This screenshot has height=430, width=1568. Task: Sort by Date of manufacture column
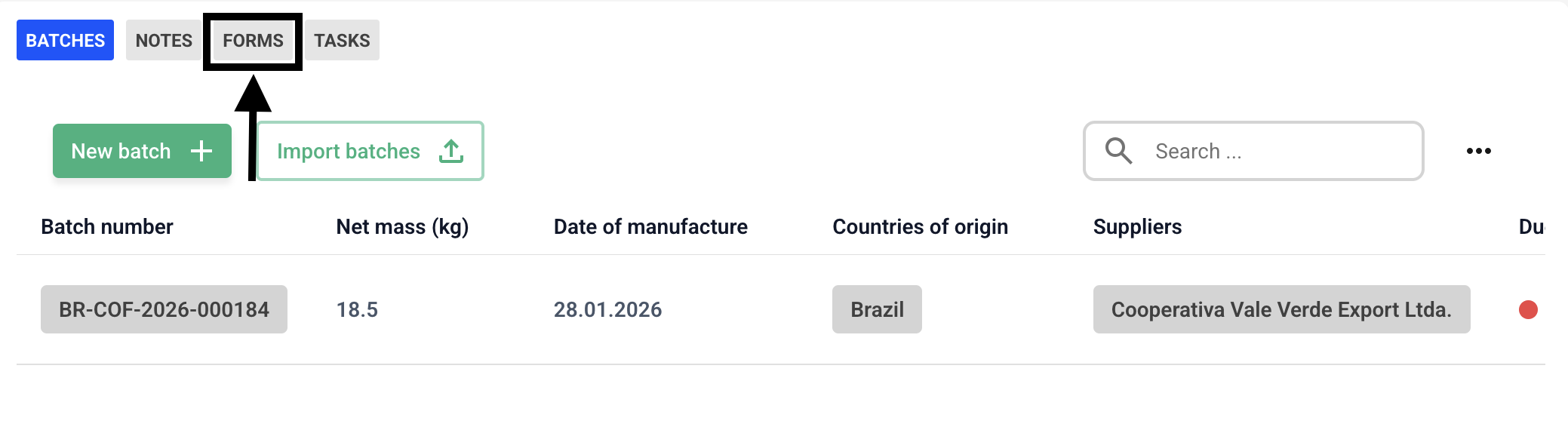coord(650,226)
